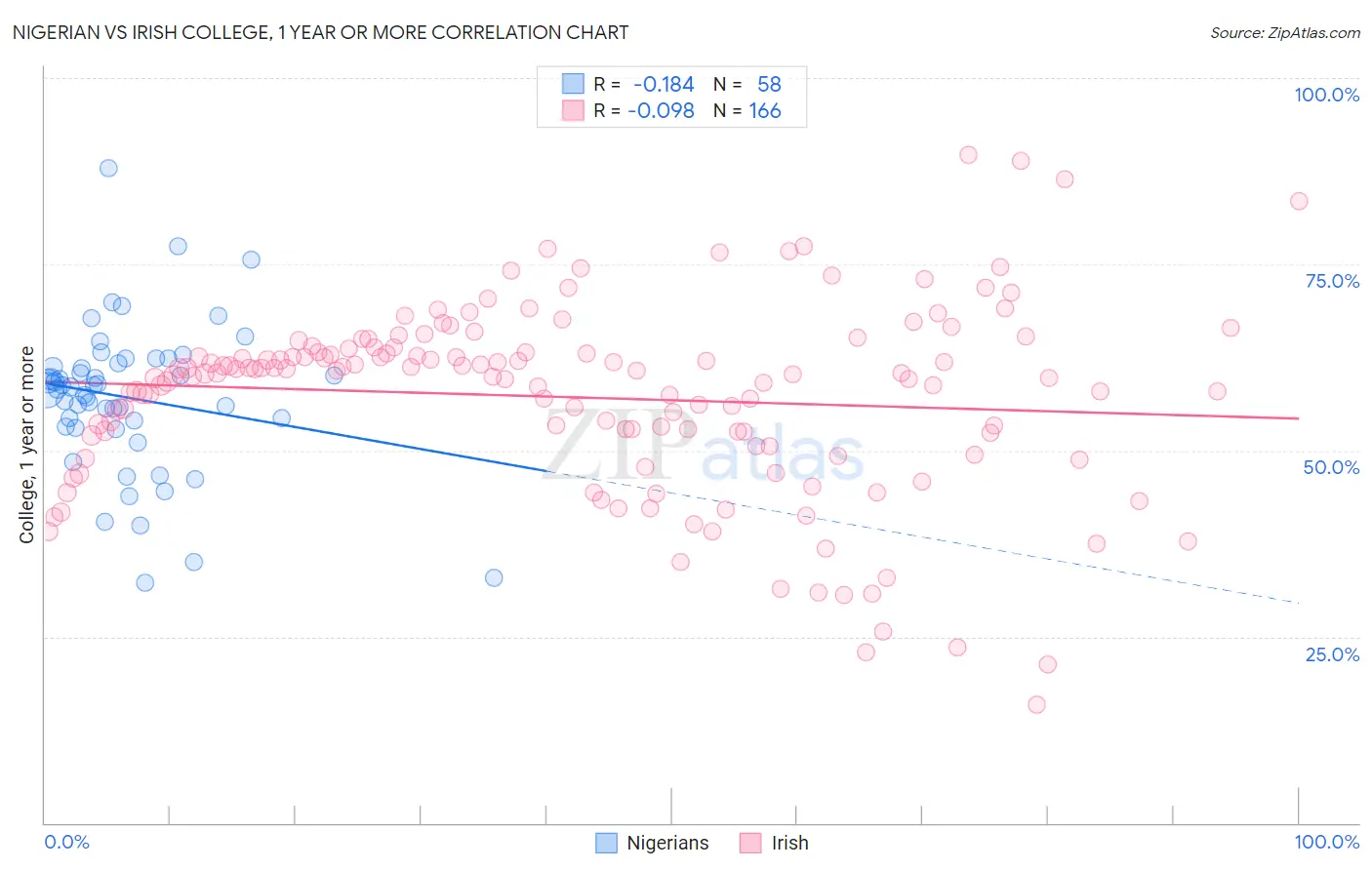Click the pink swatch in stats box
The image size is (1372, 870).
coord(572,110)
